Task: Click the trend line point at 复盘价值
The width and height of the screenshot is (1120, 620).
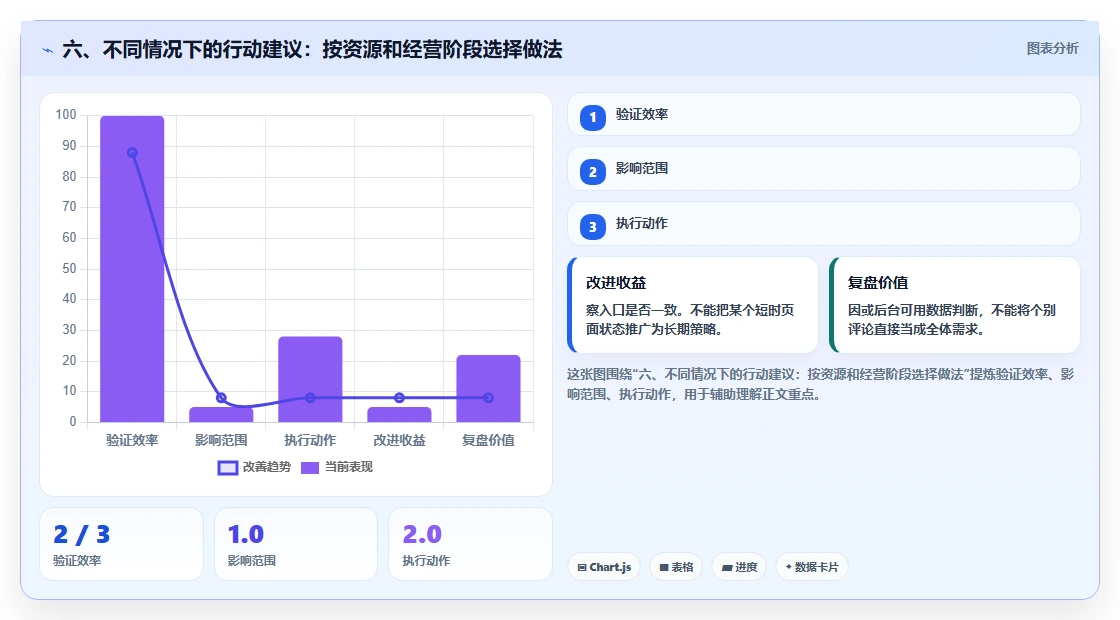Action: [489, 398]
